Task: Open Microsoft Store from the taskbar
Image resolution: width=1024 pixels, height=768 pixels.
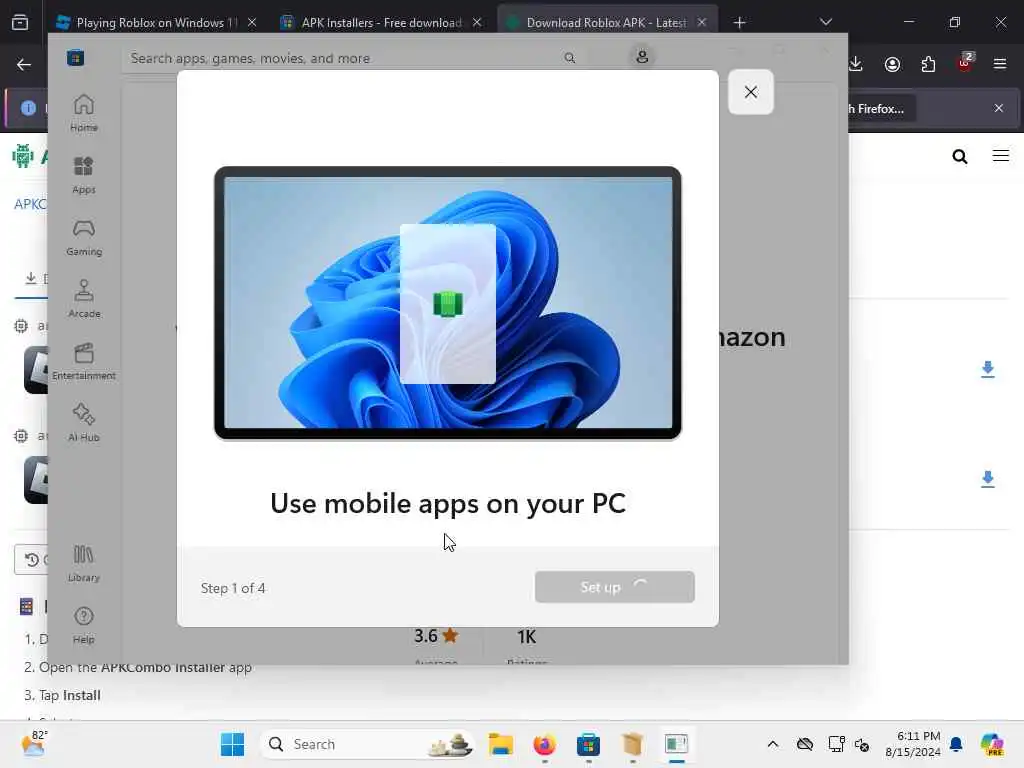Action: [x=588, y=744]
